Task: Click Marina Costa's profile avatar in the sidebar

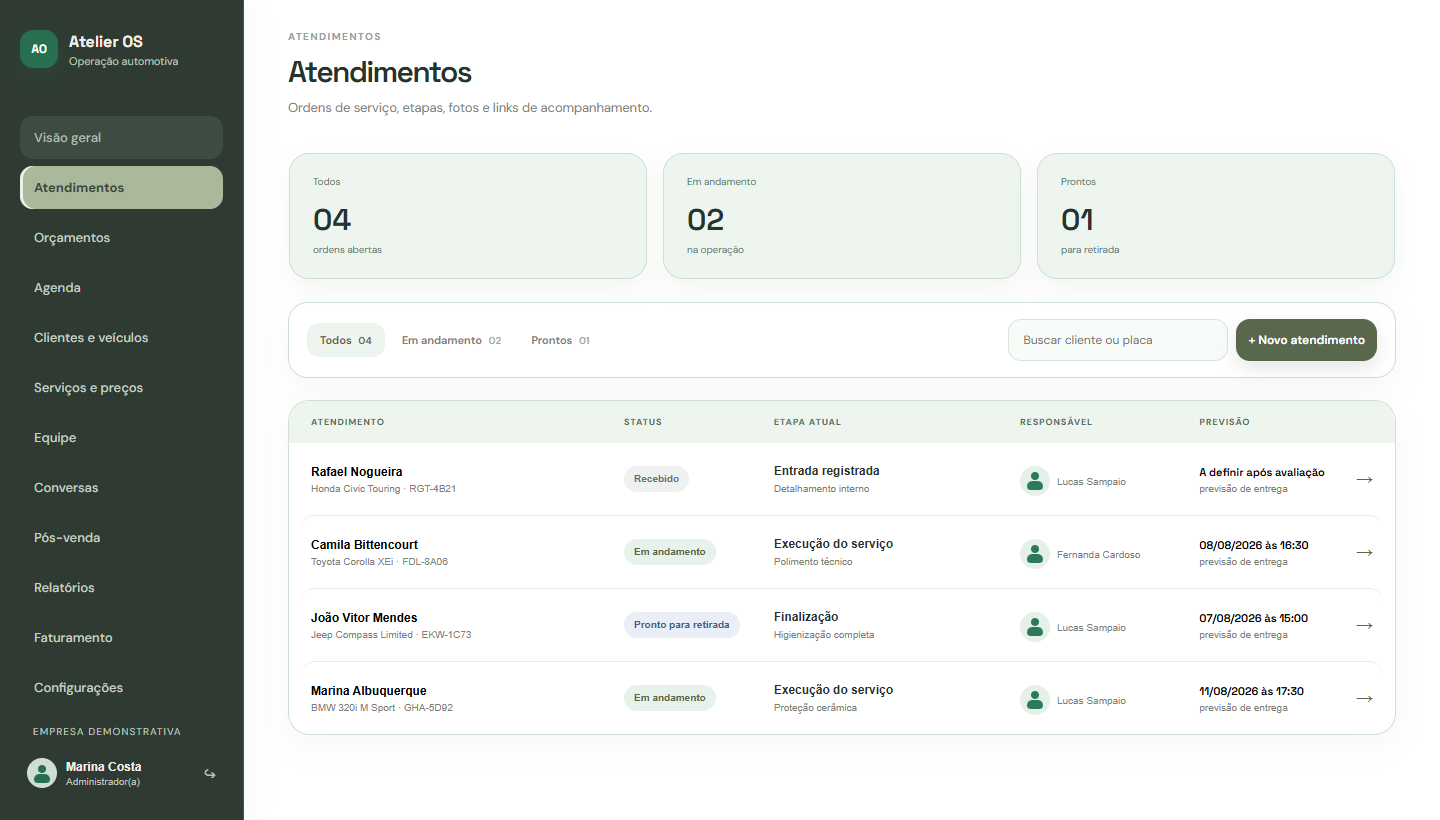Action: (x=42, y=773)
